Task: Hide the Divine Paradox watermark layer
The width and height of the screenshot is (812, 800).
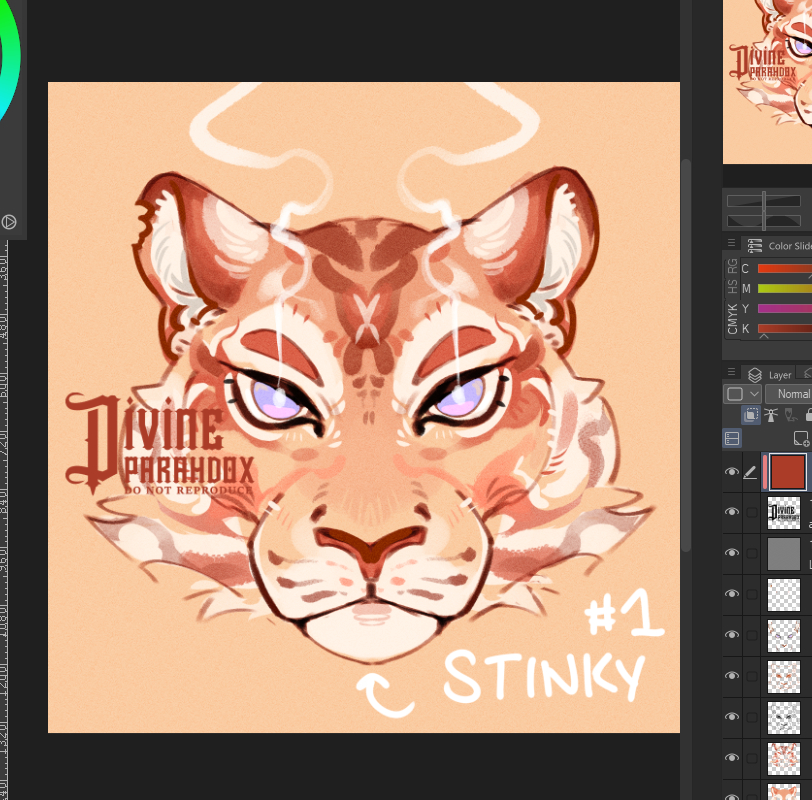Action: pos(732,512)
